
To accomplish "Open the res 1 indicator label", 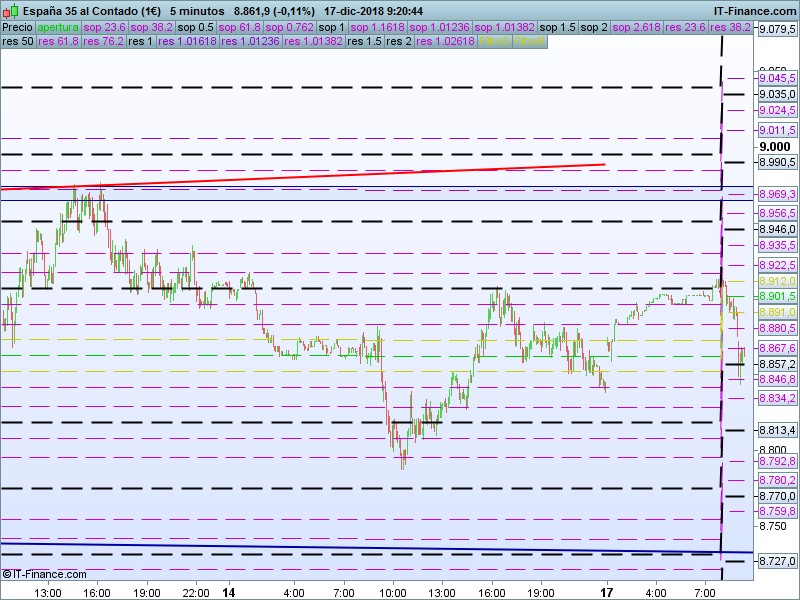I will pyautogui.click(x=141, y=41).
